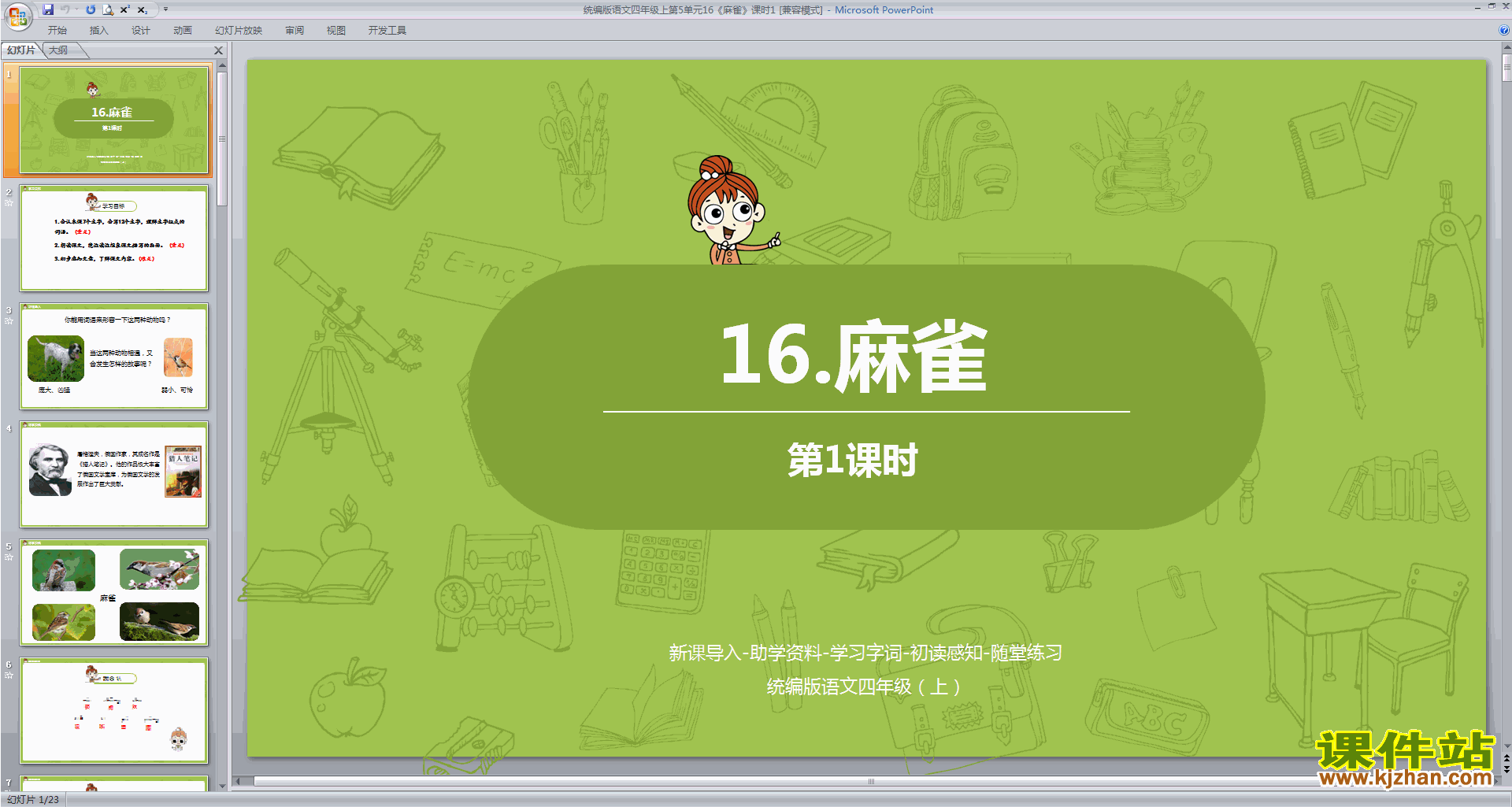Expand Customize Quick Access Toolbar dropdown
Viewport: 1512px width, 807px height.
pos(165,9)
